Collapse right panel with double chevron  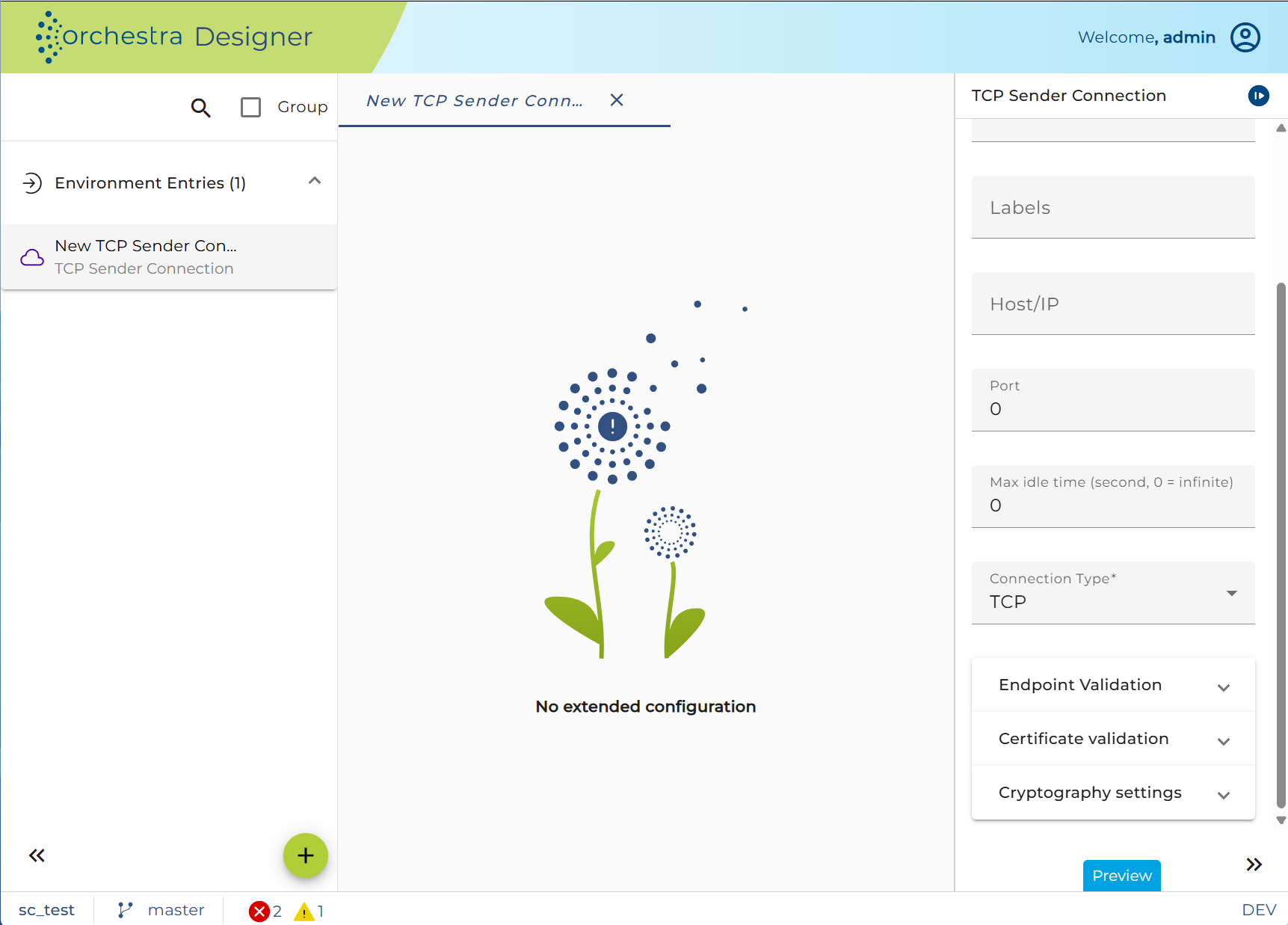(1254, 865)
